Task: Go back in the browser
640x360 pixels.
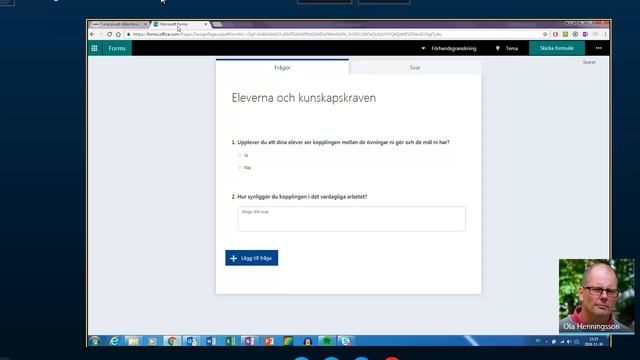Action: coord(93,34)
